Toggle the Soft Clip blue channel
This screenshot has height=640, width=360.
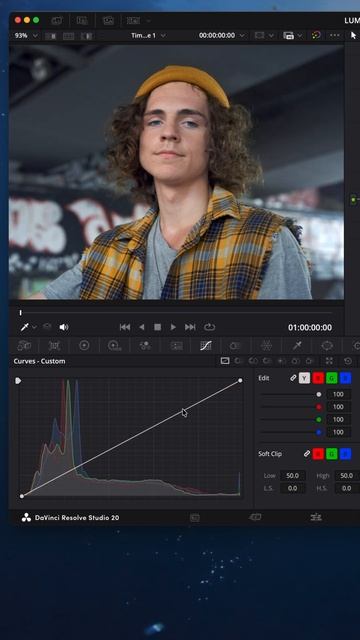pos(345,454)
